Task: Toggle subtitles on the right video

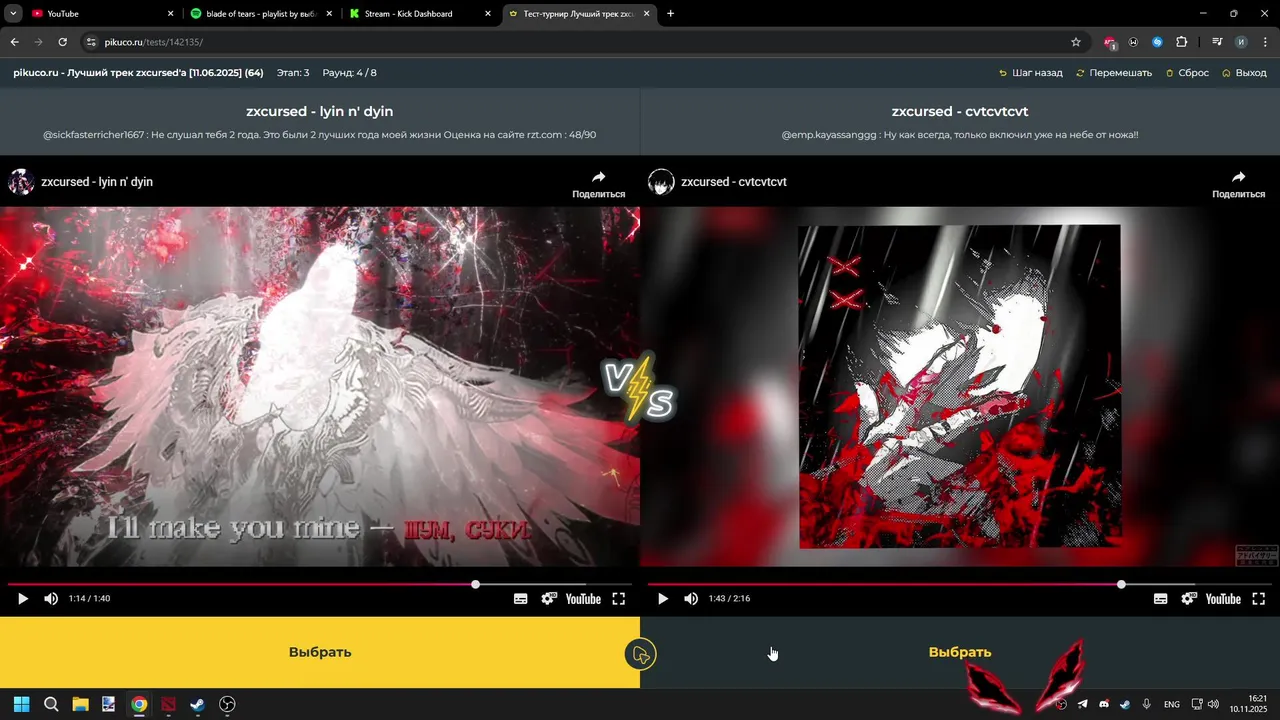Action: tap(1161, 599)
